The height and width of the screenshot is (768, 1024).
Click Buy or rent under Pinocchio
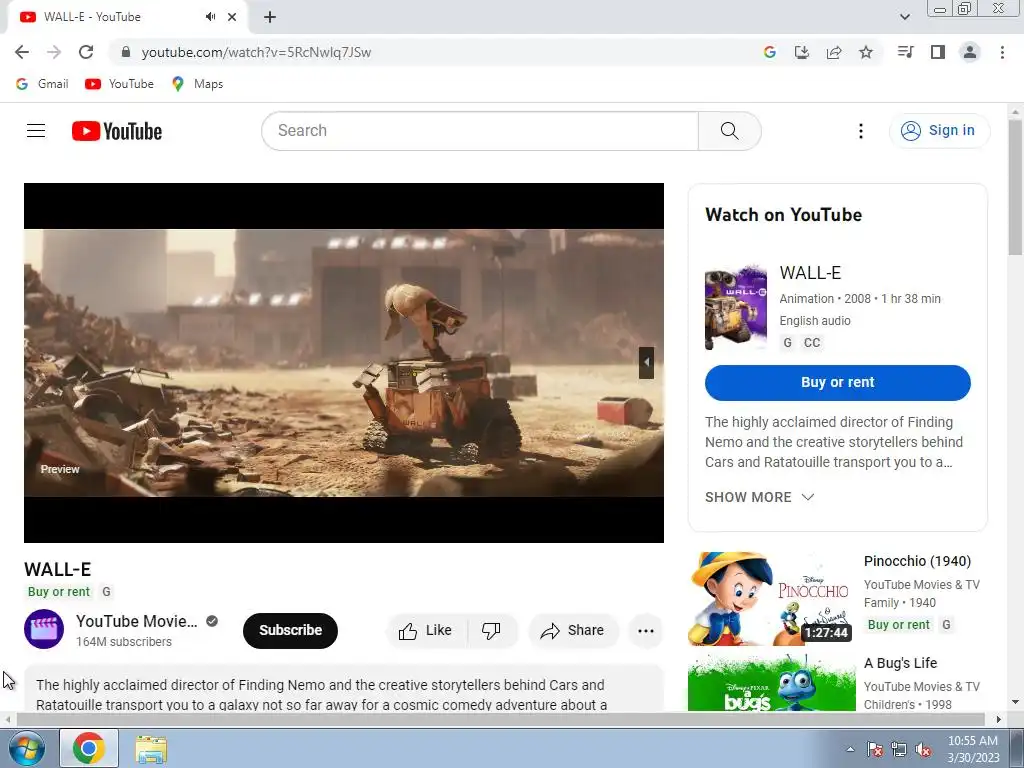click(898, 624)
